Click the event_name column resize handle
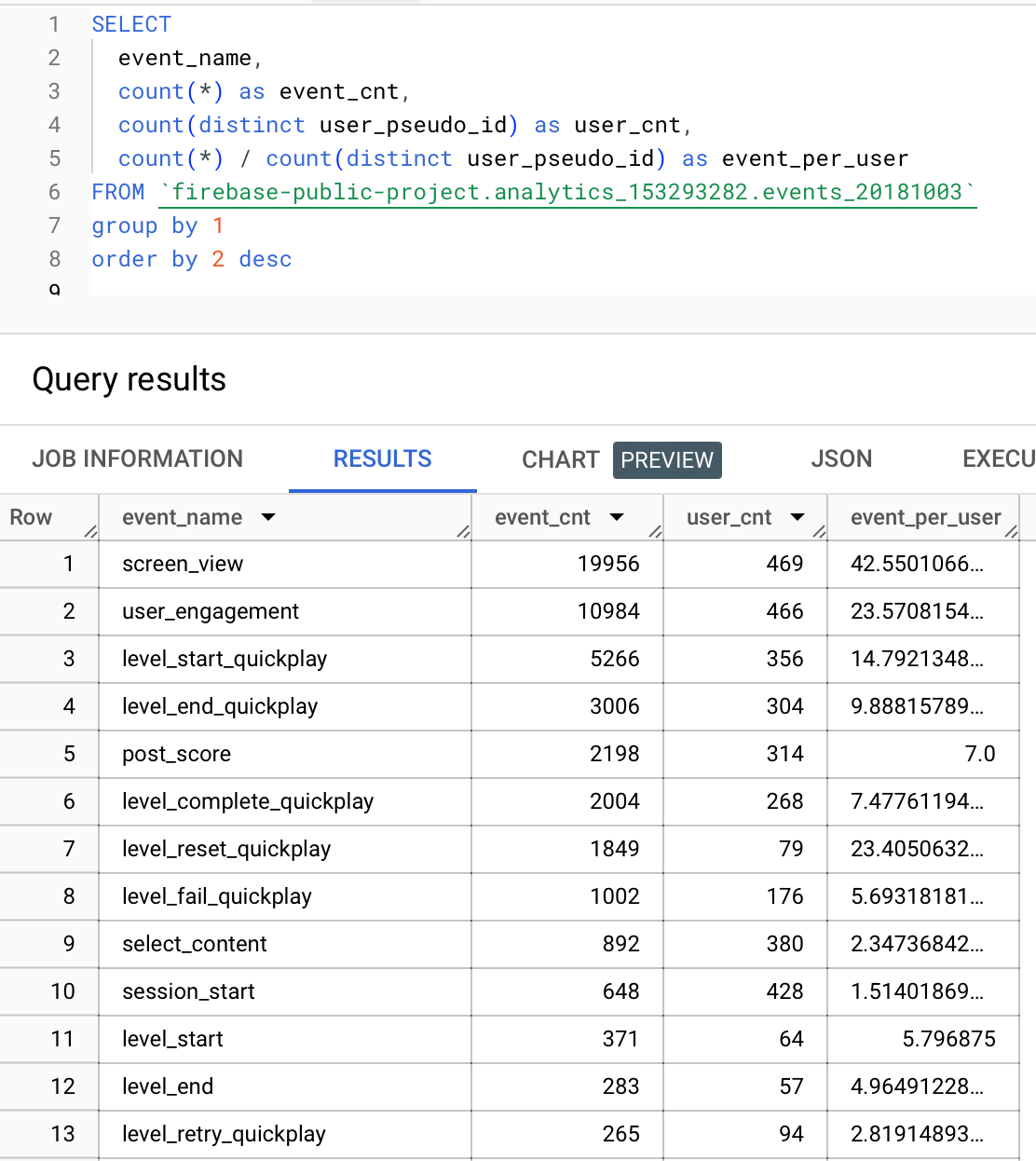Viewport: 1036px width, 1161px height. click(464, 531)
